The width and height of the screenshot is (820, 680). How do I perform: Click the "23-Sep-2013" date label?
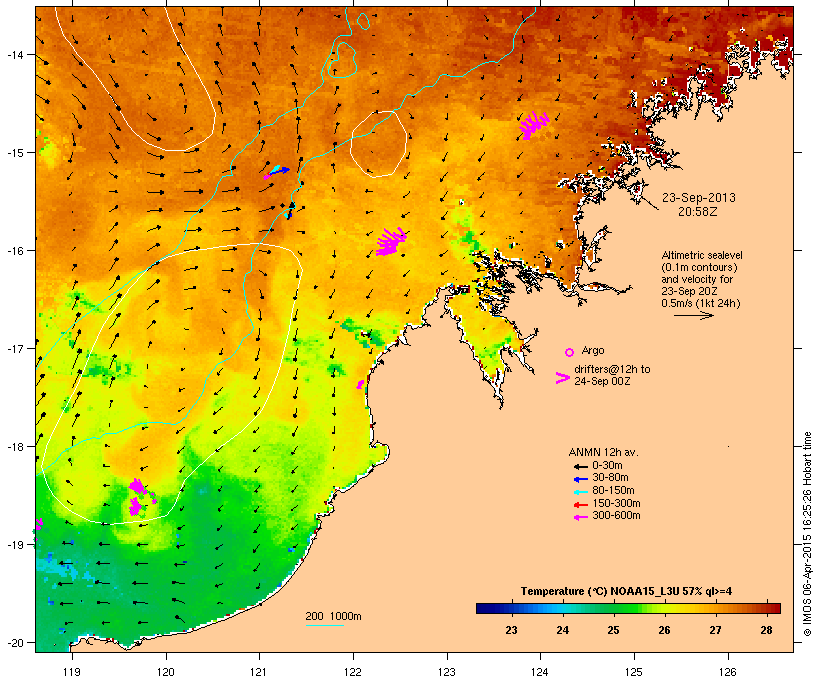point(699,198)
